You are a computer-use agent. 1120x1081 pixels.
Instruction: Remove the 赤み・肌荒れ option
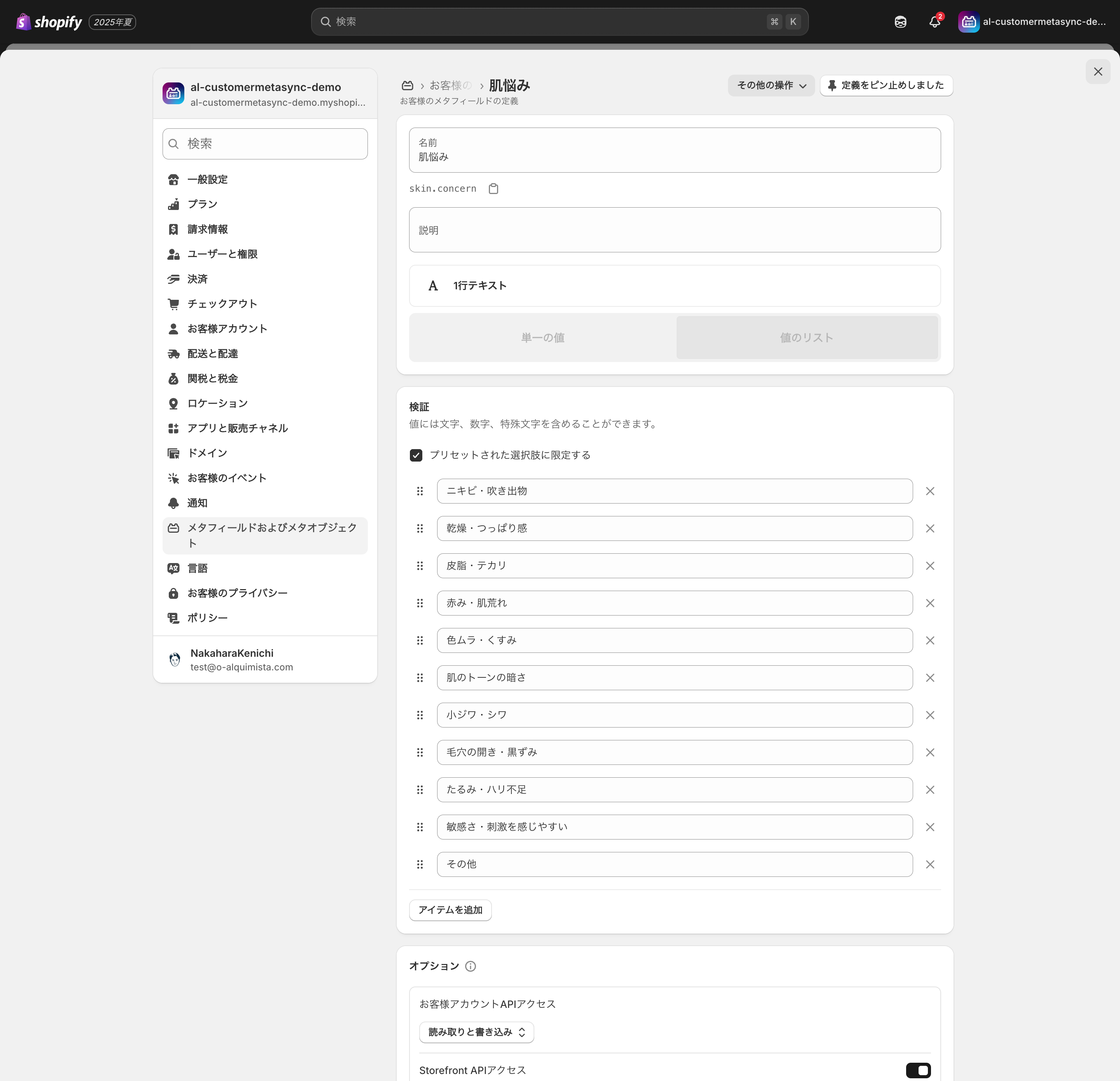[930, 603]
